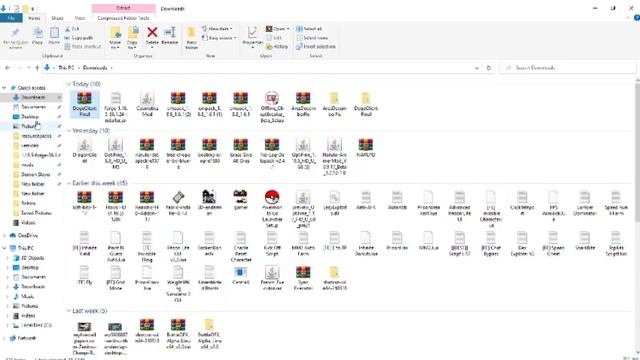
Task: Expand the Network tree node
Action: [4, 338]
